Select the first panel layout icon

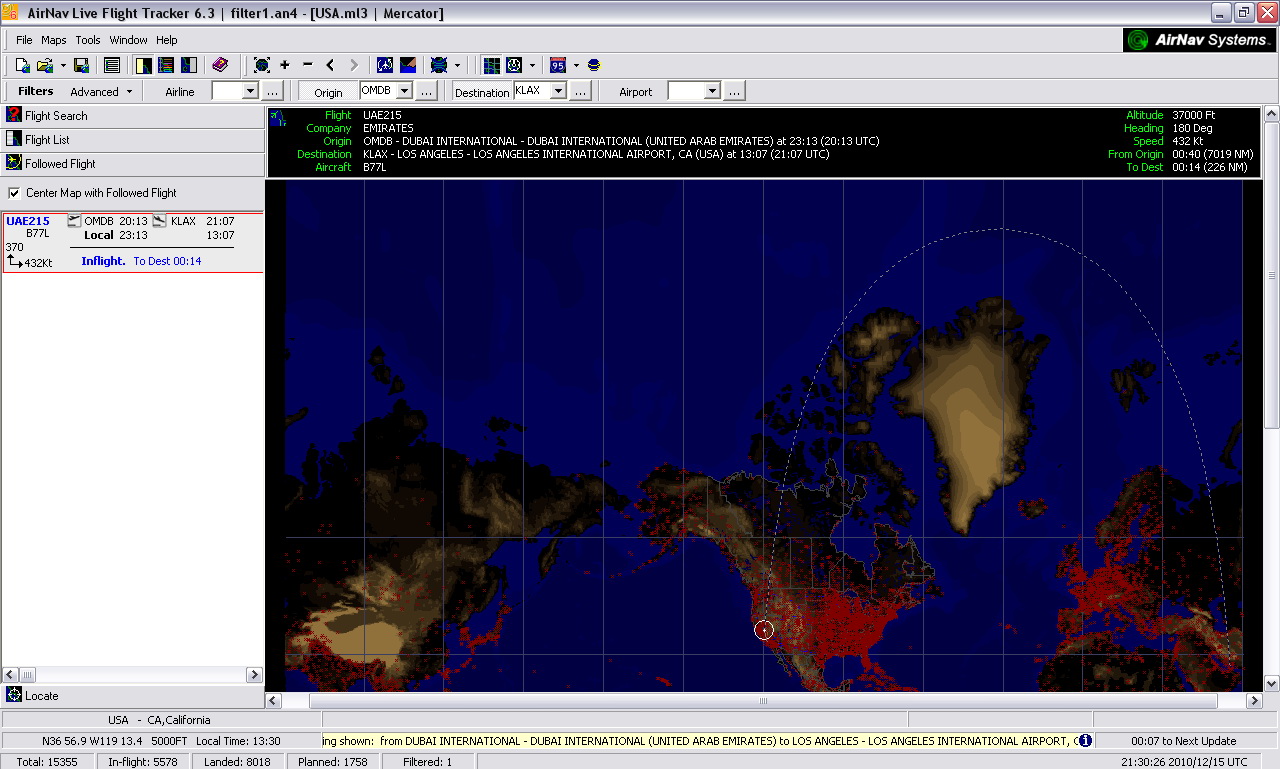click(x=143, y=65)
